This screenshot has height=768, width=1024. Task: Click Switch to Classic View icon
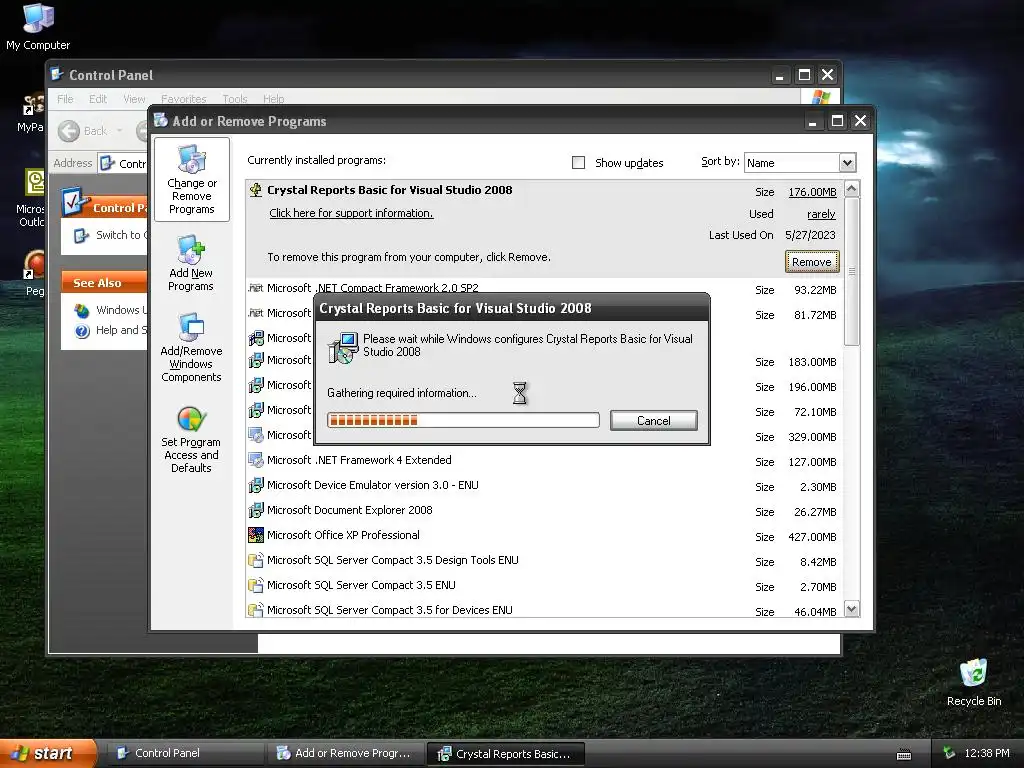click(x=81, y=236)
